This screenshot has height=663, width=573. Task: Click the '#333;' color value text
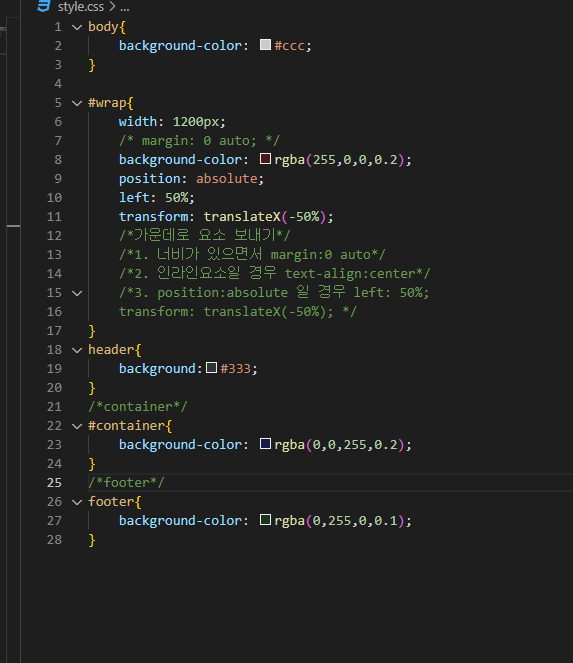tap(239, 369)
